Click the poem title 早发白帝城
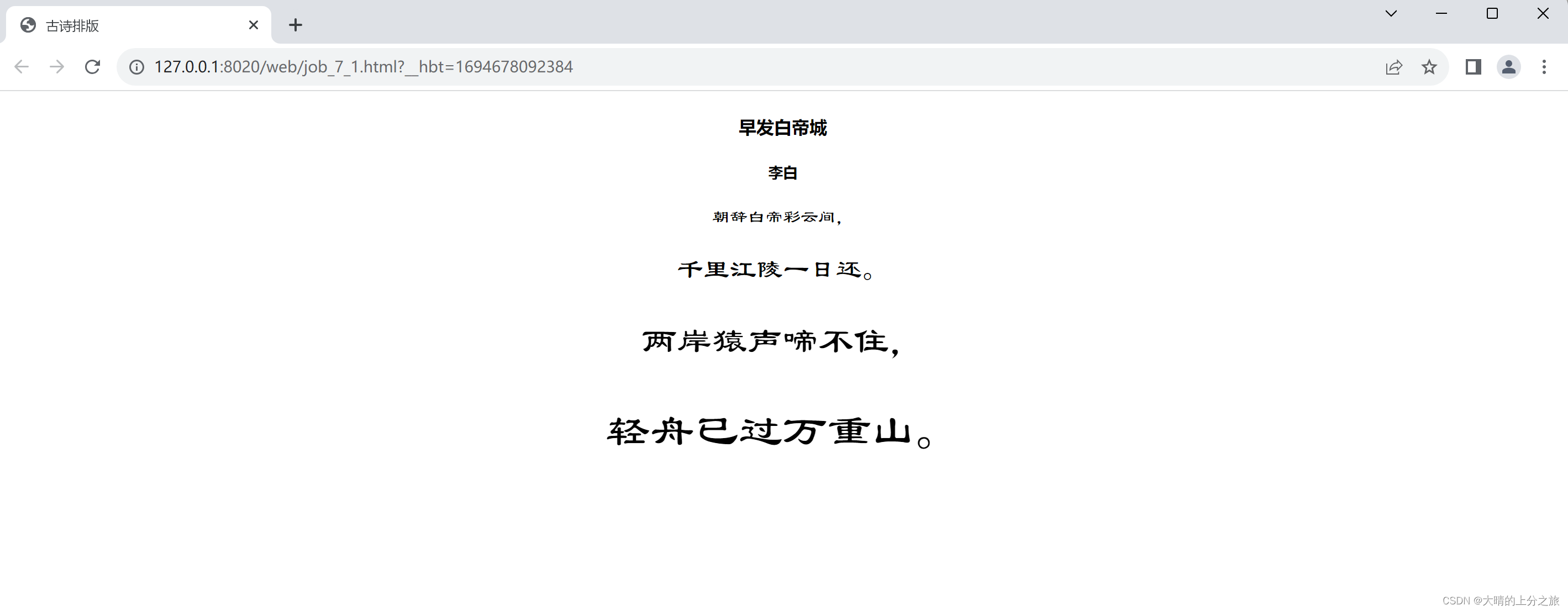This screenshot has width=1568, height=611. (x=783, y=128)
